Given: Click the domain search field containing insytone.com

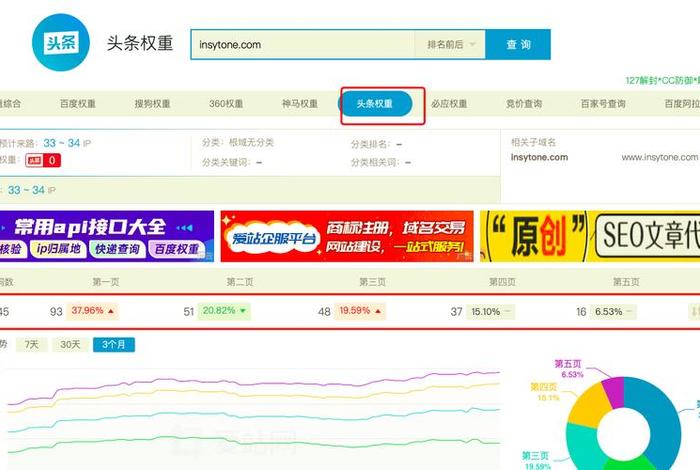Looking at the screenshot, I should click(303, 45).
